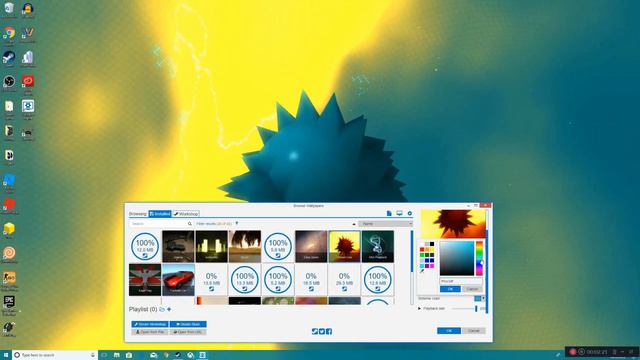Click the monitor display icon
640x360 pixels.
click(399, 213)
